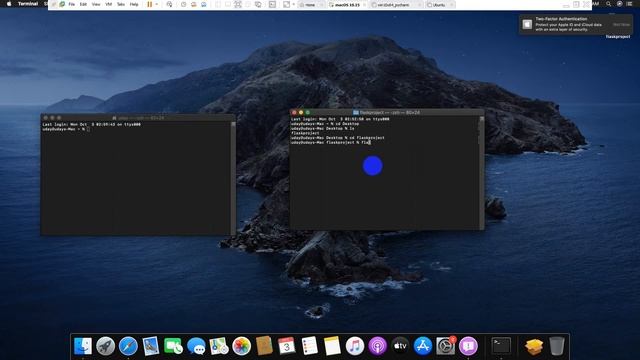Open the VMware Tabs menu

tap(121, 4)
